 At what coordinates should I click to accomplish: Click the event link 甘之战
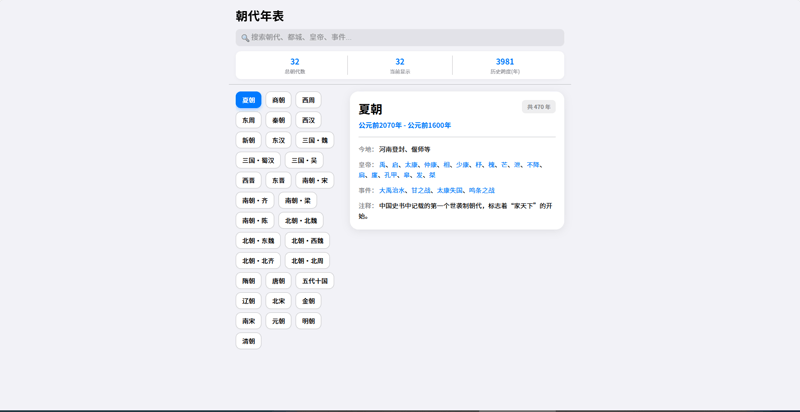pyautogui.click(x=421, y=190)
